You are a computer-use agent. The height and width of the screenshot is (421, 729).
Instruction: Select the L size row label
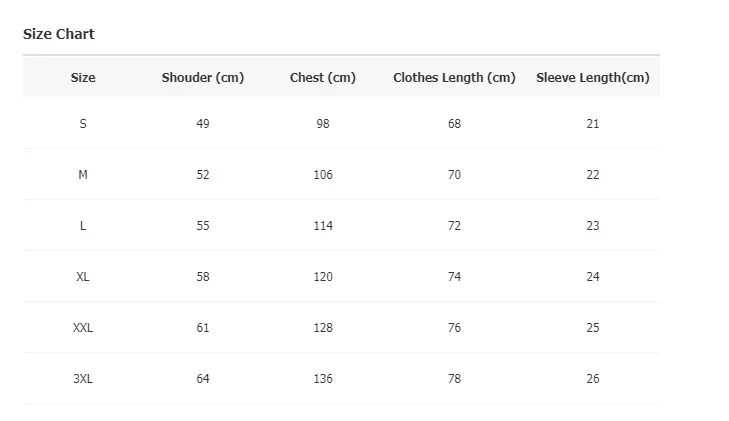pos(83,226)
